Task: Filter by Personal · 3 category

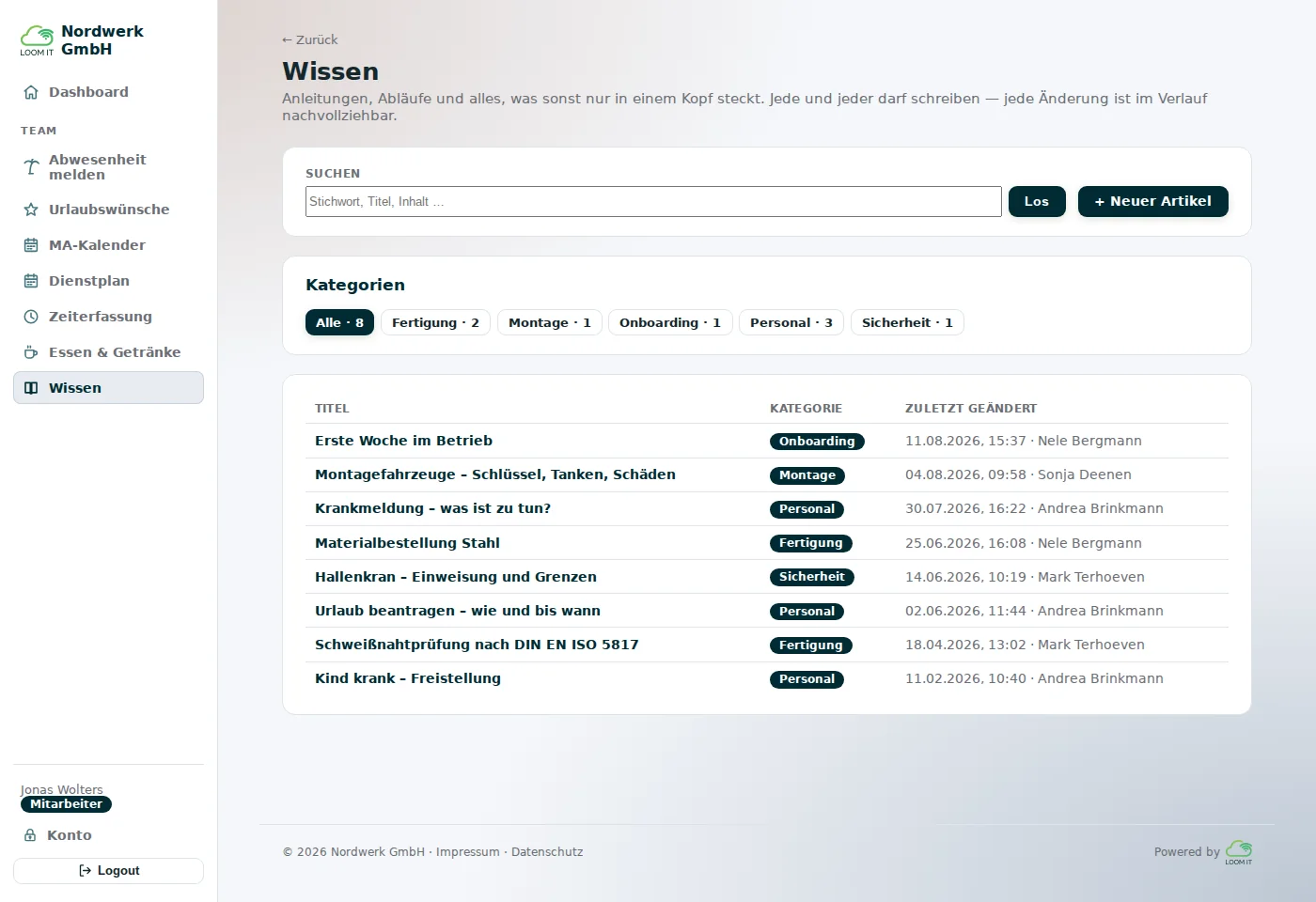Action: (791, 322)
